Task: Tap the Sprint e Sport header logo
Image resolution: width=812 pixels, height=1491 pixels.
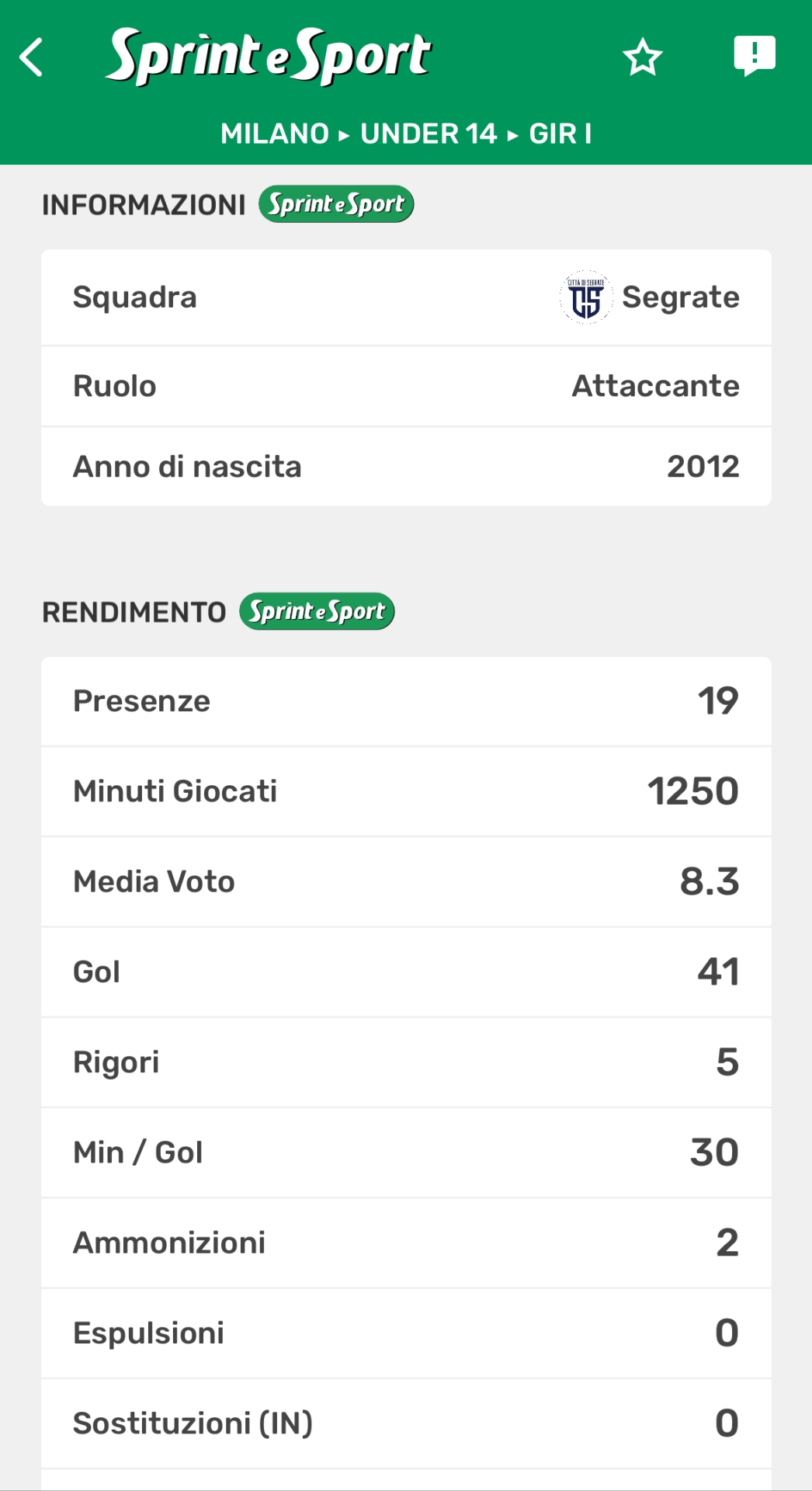Action: point(269,56)
